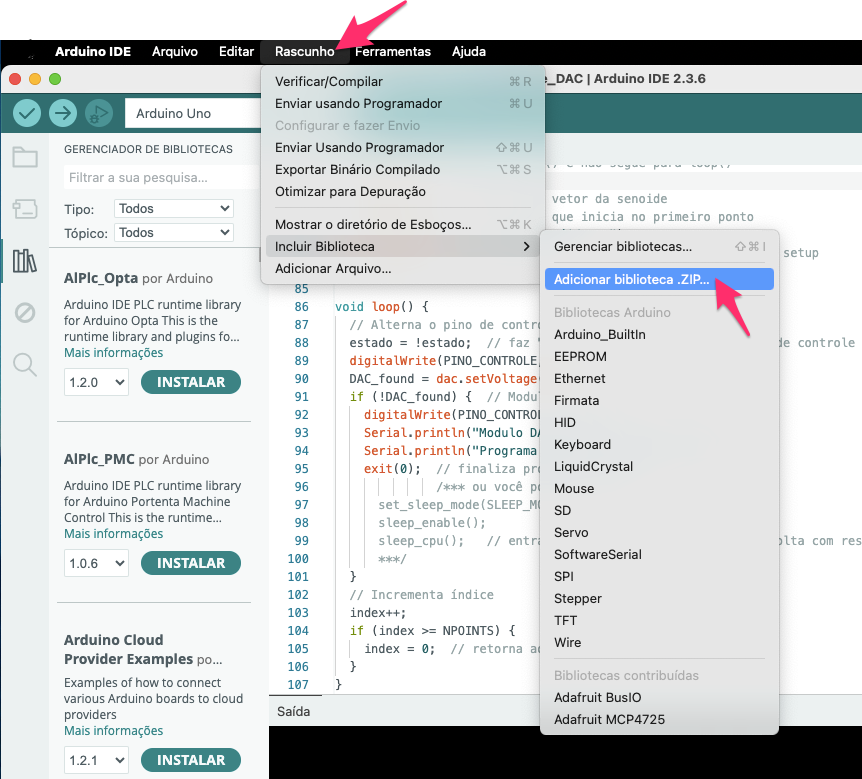862x779 pixels.
Task: Choose Mostrar o diretório de Esboços...
Action: tap(403, 224)
